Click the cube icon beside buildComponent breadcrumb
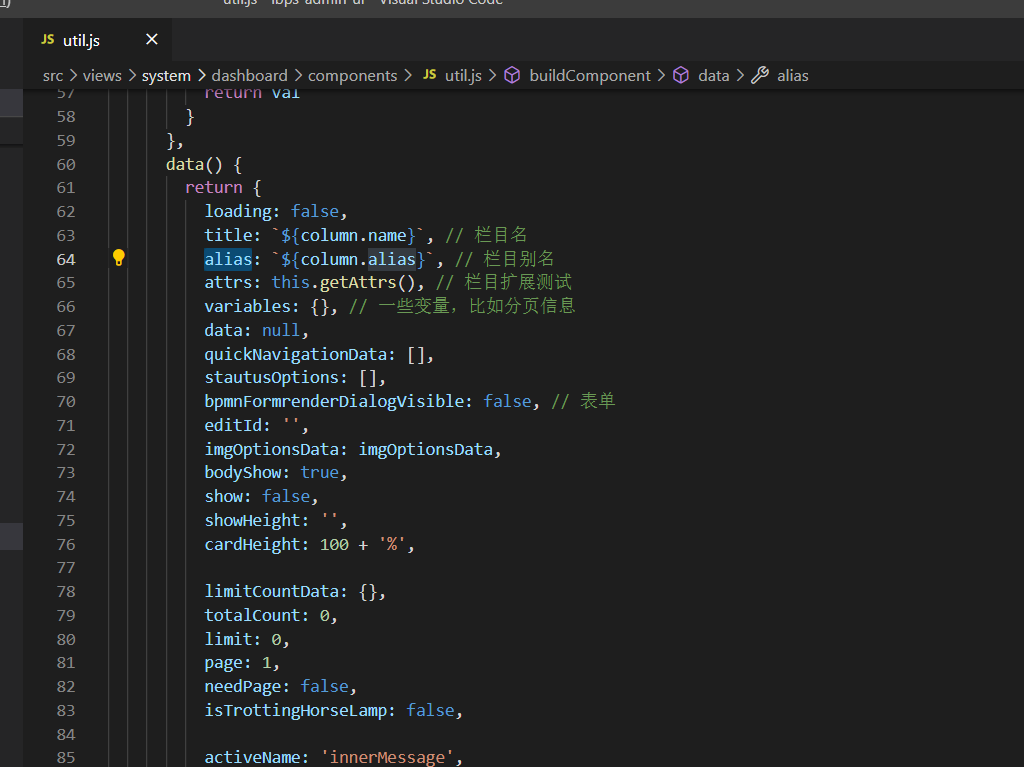Image resolution: width=1024 pixels, height=767 pixels. [x=512, y=75]
